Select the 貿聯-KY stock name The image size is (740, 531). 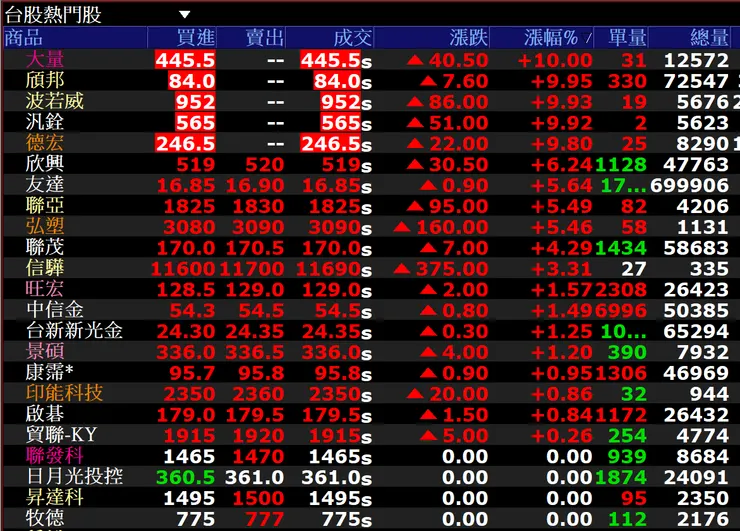[61, 435]
